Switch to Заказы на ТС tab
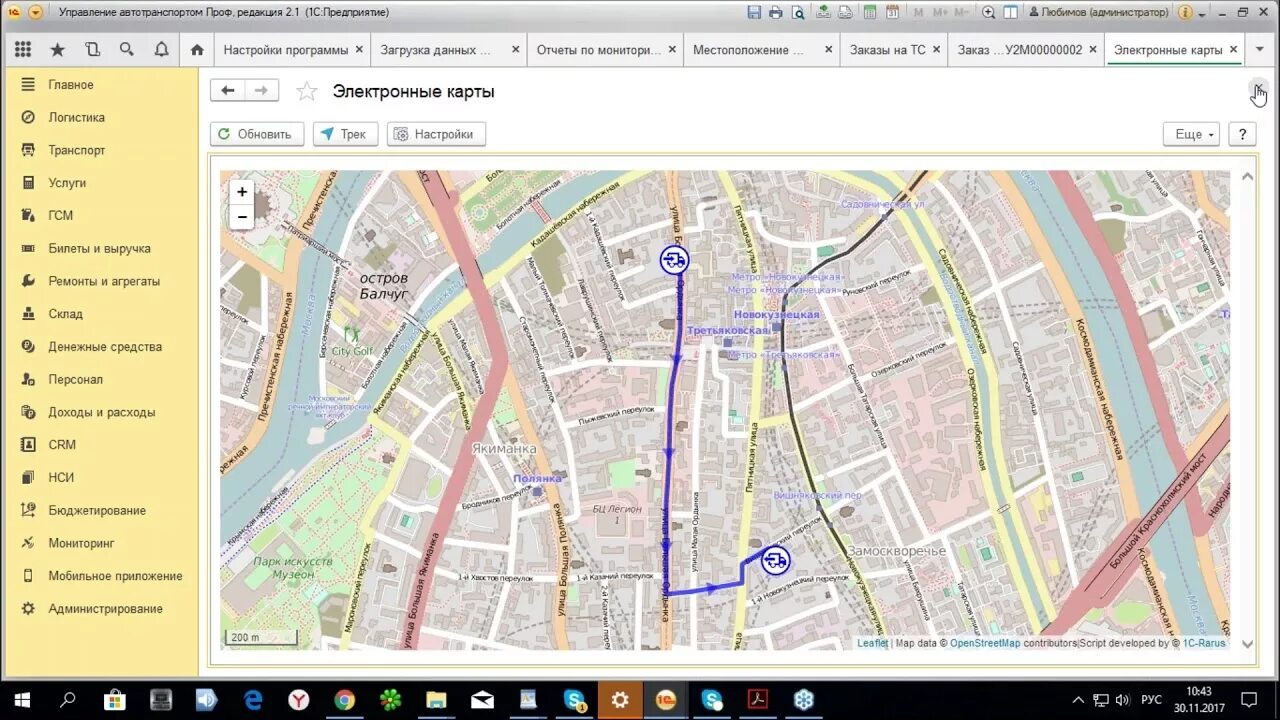Image resolution: width=1280 pixels, height=720 pixels. click(888, 50)
